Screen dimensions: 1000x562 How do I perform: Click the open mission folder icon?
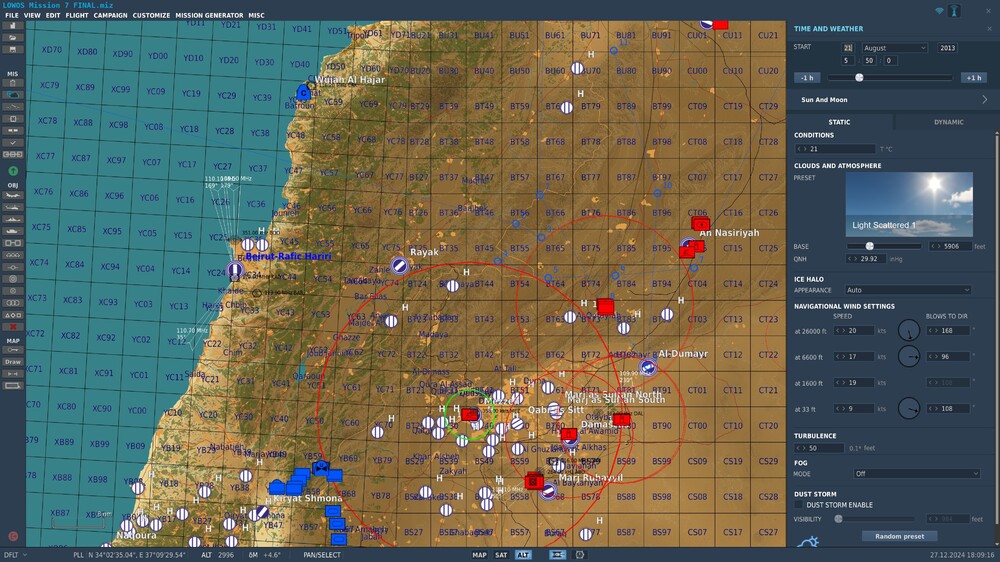[x=12, y=38]
